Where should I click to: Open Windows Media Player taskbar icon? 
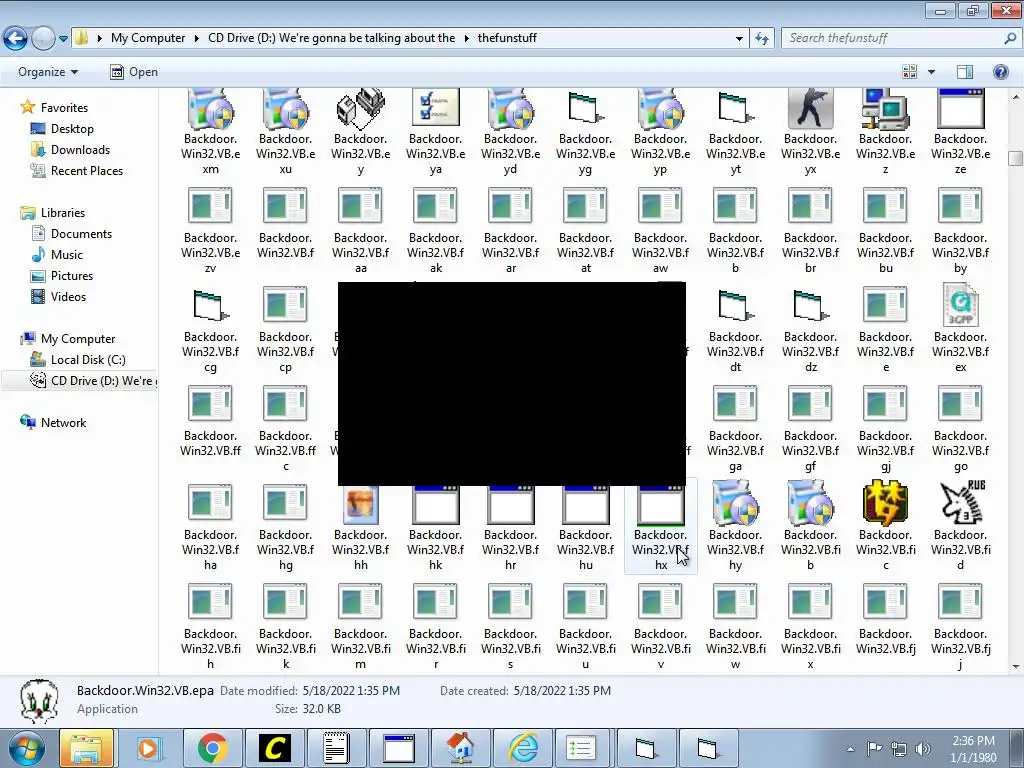[150, 748]
